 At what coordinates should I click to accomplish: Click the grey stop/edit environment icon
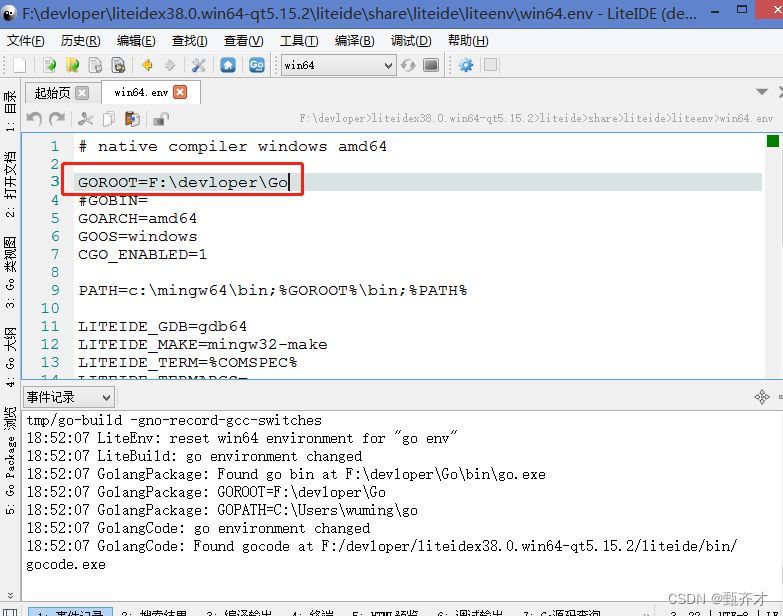[430, 65]
